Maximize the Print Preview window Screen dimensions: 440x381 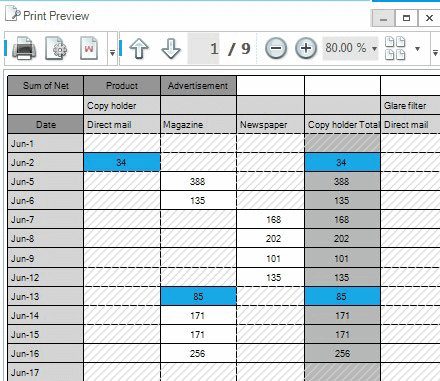pyautogui.click(x=406, y=18)
